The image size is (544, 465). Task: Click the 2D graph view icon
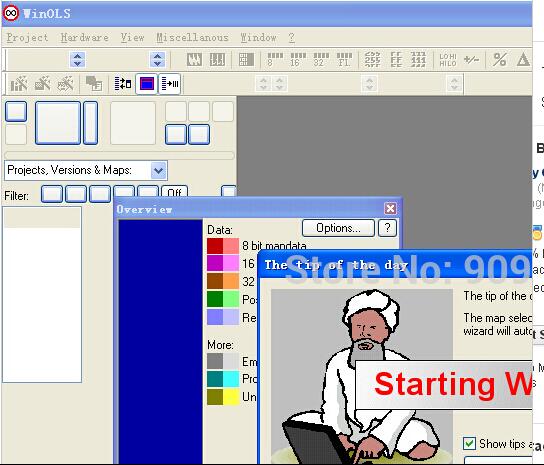coord(194,60)
